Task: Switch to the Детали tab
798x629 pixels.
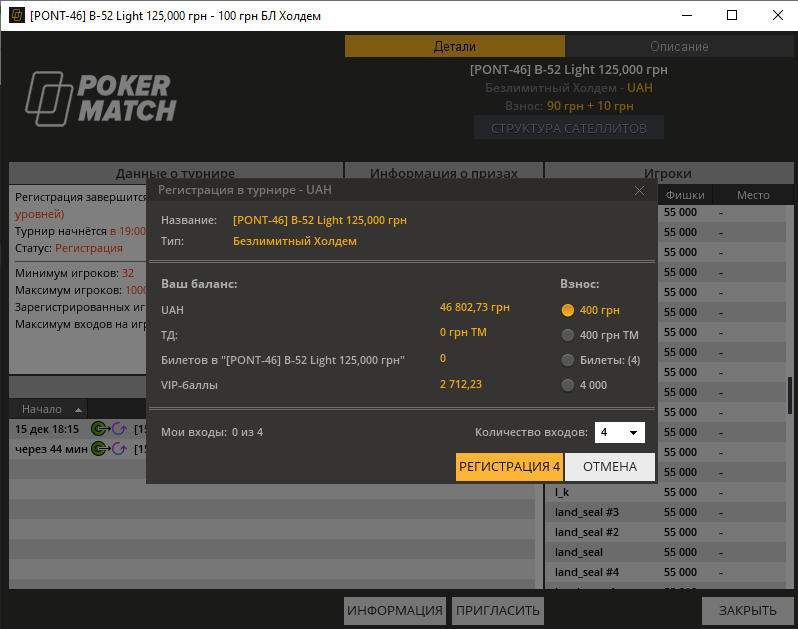Action: 454,46
